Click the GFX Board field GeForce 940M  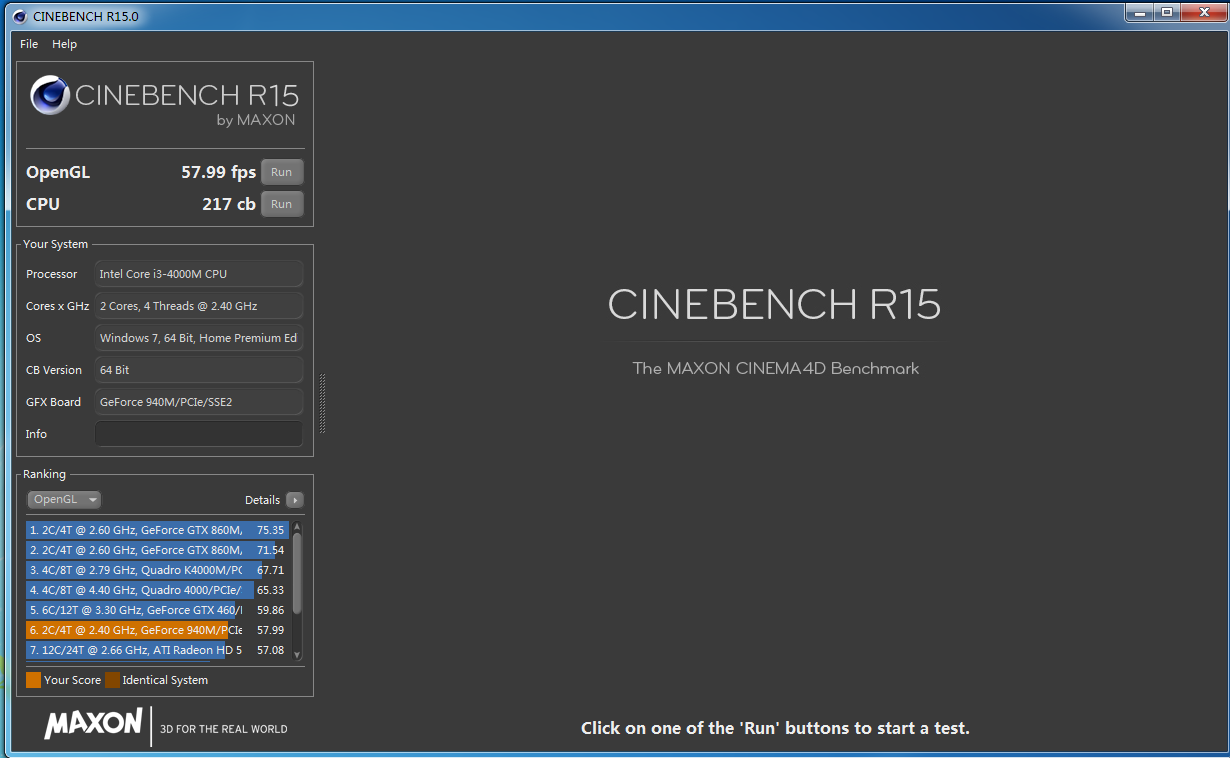click(x=199, y=402)
